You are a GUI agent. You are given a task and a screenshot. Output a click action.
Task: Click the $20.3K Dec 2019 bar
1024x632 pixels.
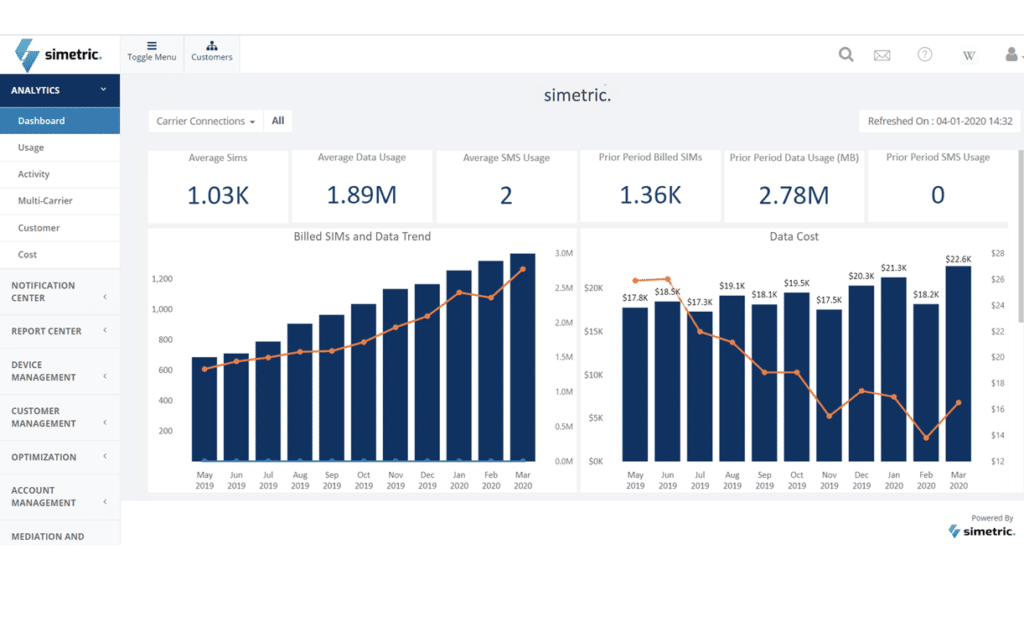click(x=861, y=373)
